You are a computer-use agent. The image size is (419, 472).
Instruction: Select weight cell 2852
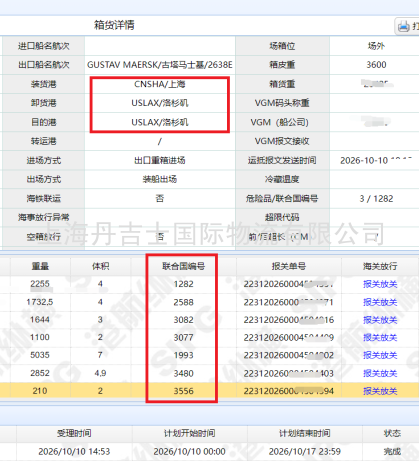40,373
